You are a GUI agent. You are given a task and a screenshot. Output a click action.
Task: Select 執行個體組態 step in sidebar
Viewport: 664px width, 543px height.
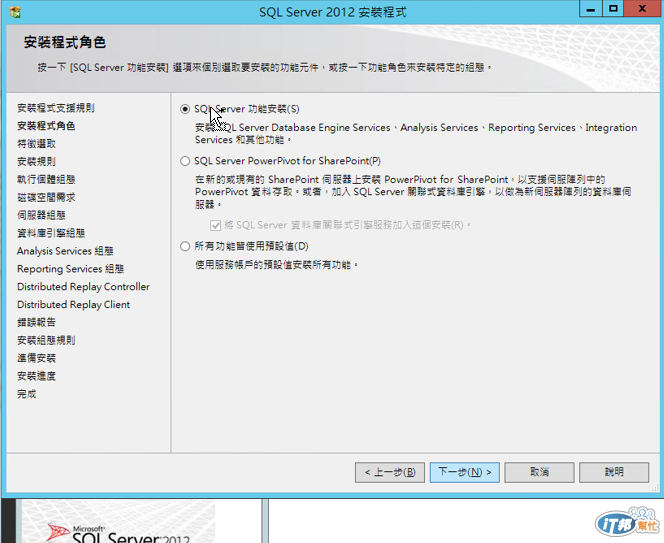point(46,179)
